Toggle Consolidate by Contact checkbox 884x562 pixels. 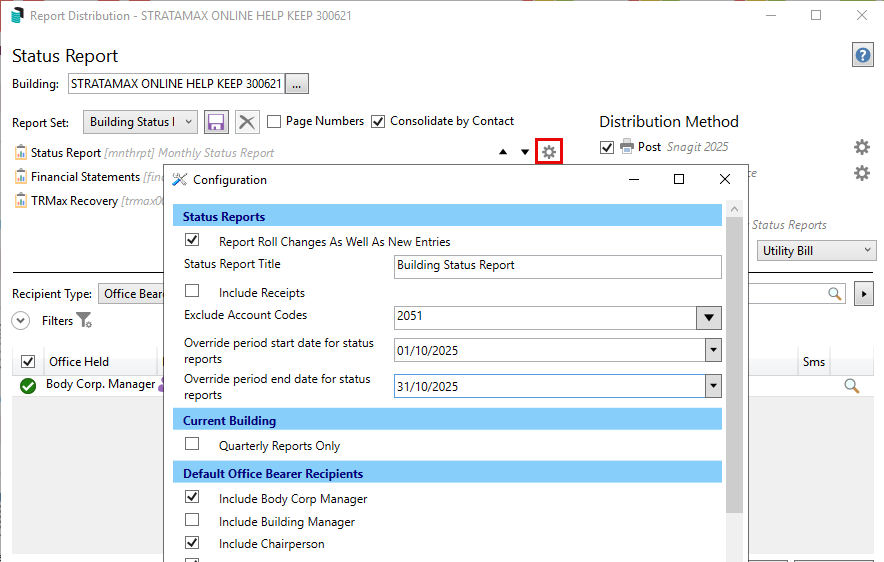[378, 121]
